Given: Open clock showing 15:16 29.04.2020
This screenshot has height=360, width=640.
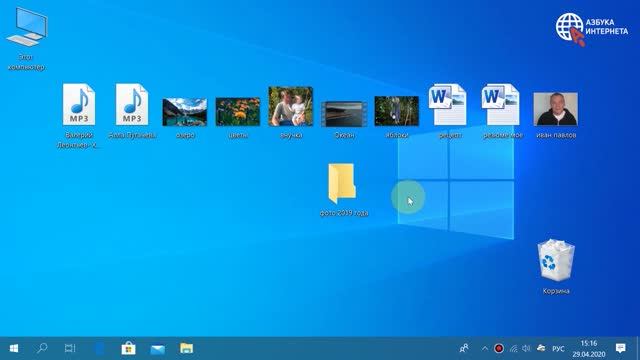Looking at the screenshot, I should point(589,349).
